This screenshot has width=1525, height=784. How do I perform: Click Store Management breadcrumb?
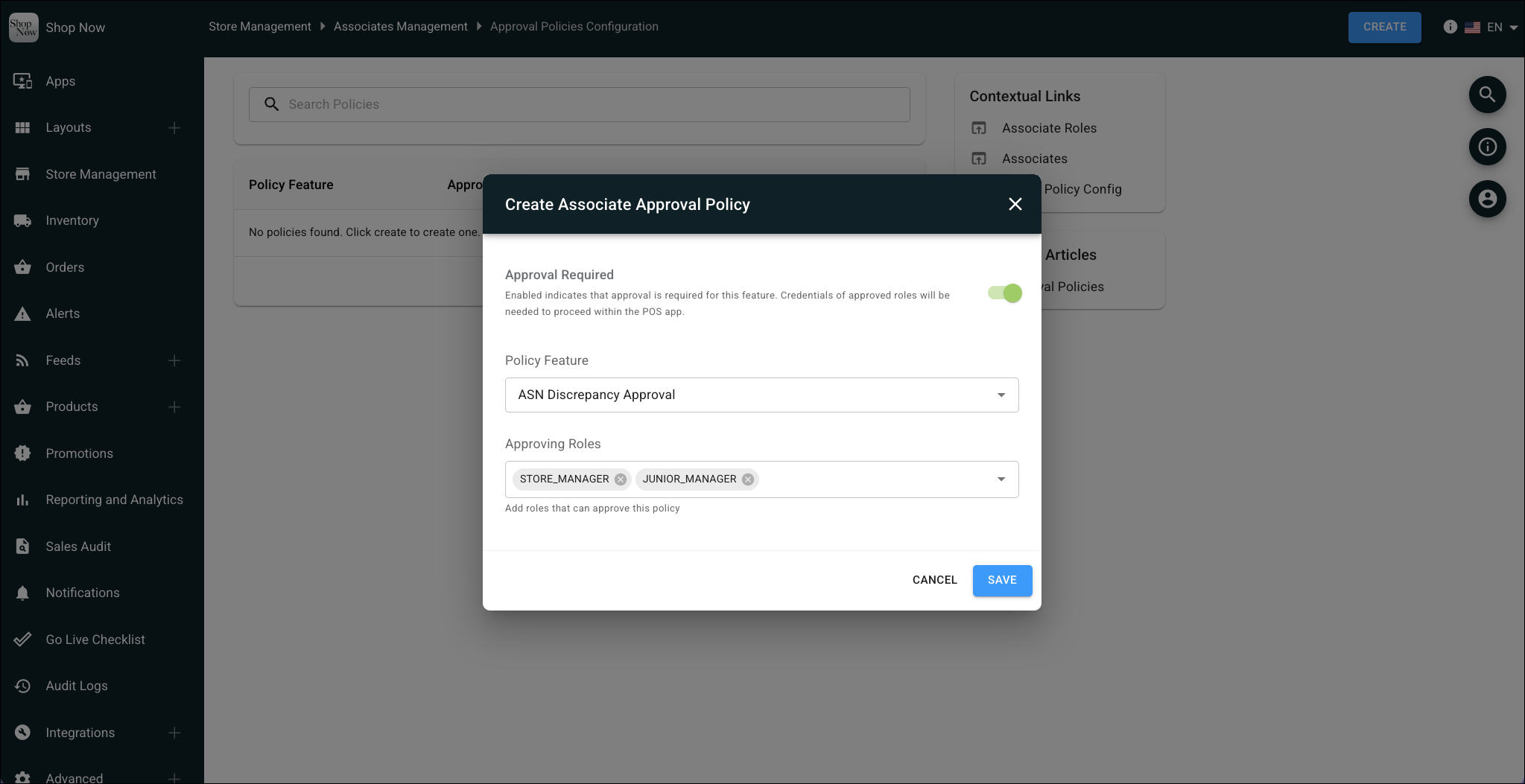pos(259,27)
